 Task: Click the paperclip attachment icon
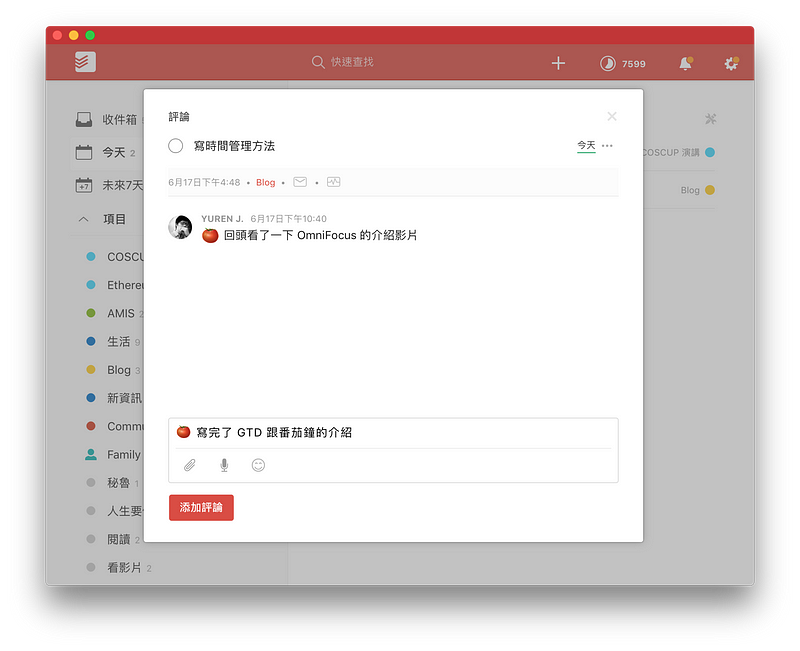(190, 465)
